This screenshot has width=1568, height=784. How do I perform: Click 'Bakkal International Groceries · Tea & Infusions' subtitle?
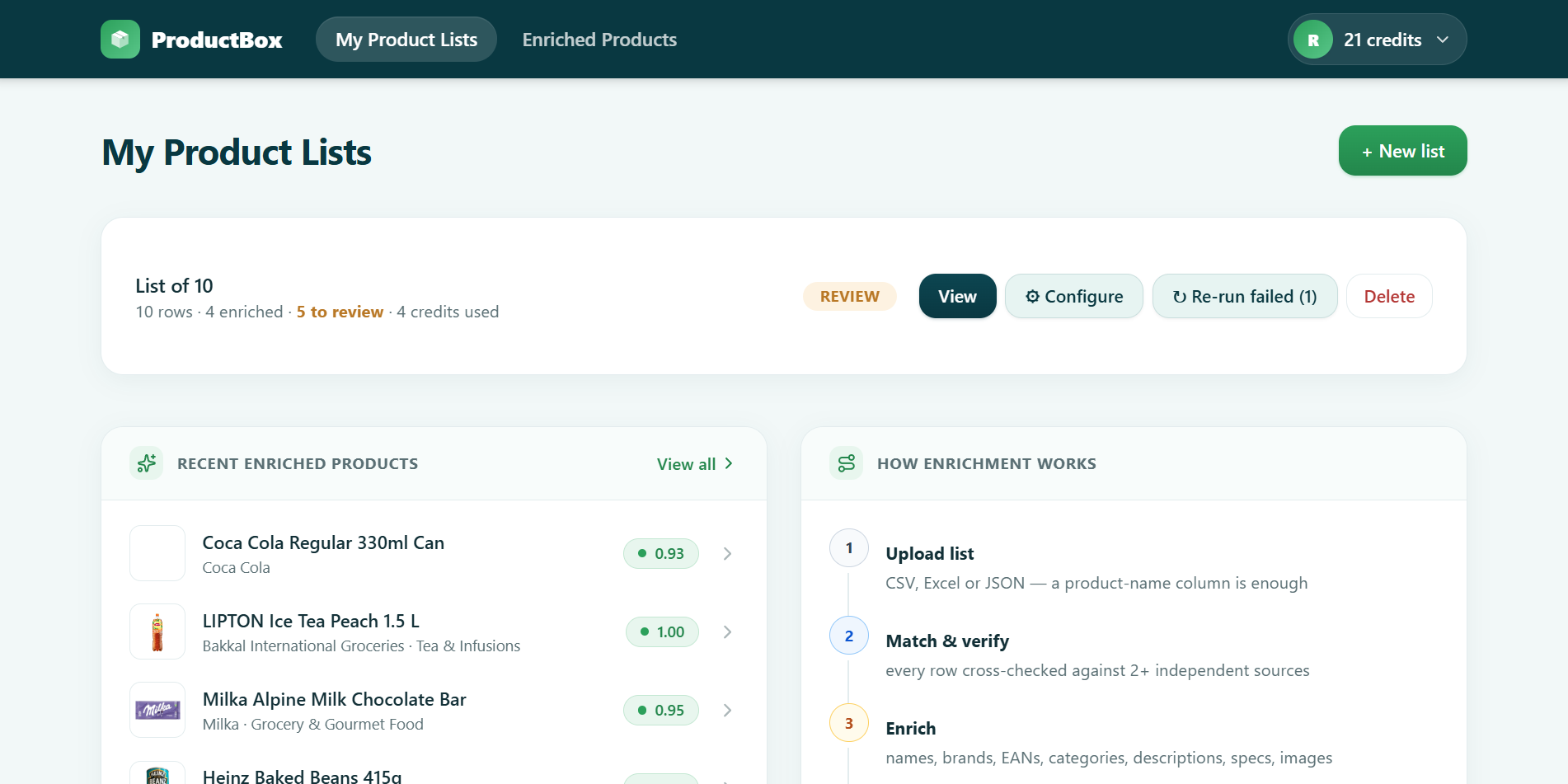[361, 646]
